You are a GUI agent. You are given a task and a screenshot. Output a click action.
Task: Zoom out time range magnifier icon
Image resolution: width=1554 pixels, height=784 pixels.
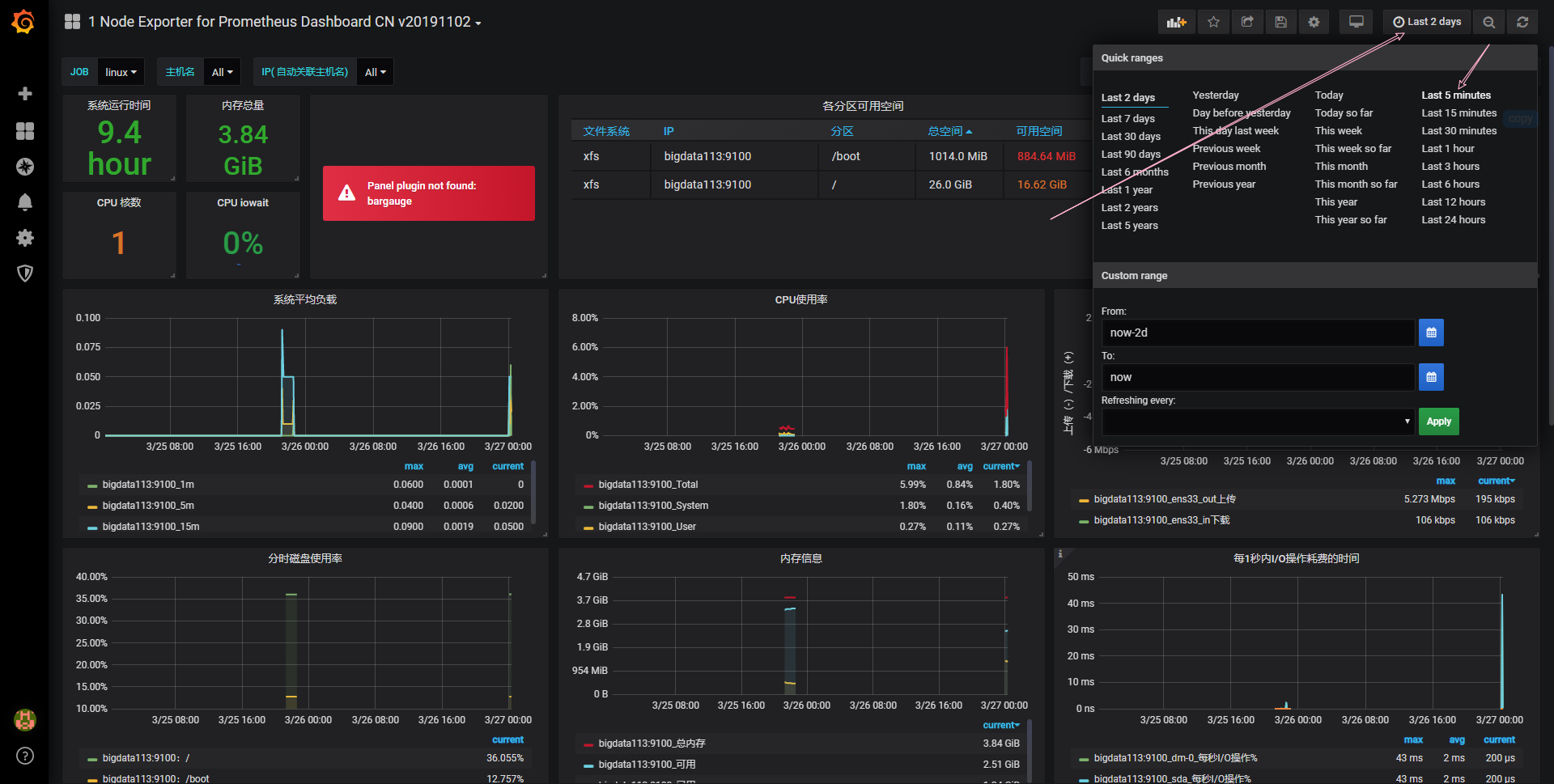tap(1488, 22)
